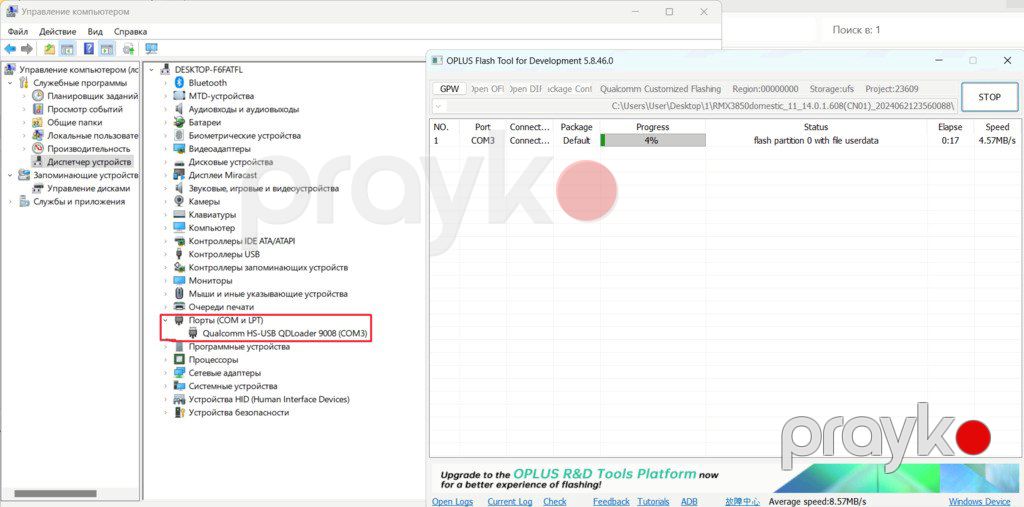Collapse the DESKTOP-F6FATFL root node
This screenshot has width=1024, height=507.
152,69
